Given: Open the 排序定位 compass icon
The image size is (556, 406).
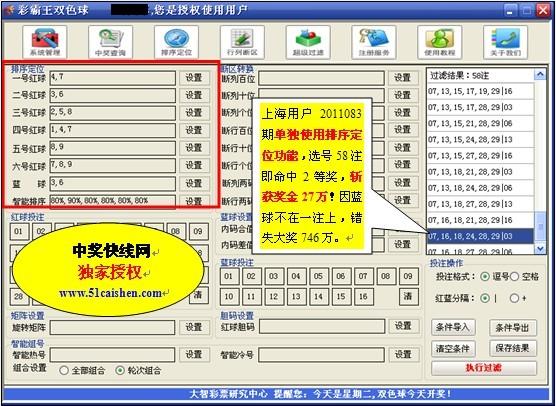Looking at the screenshot, I should [176, 41].
